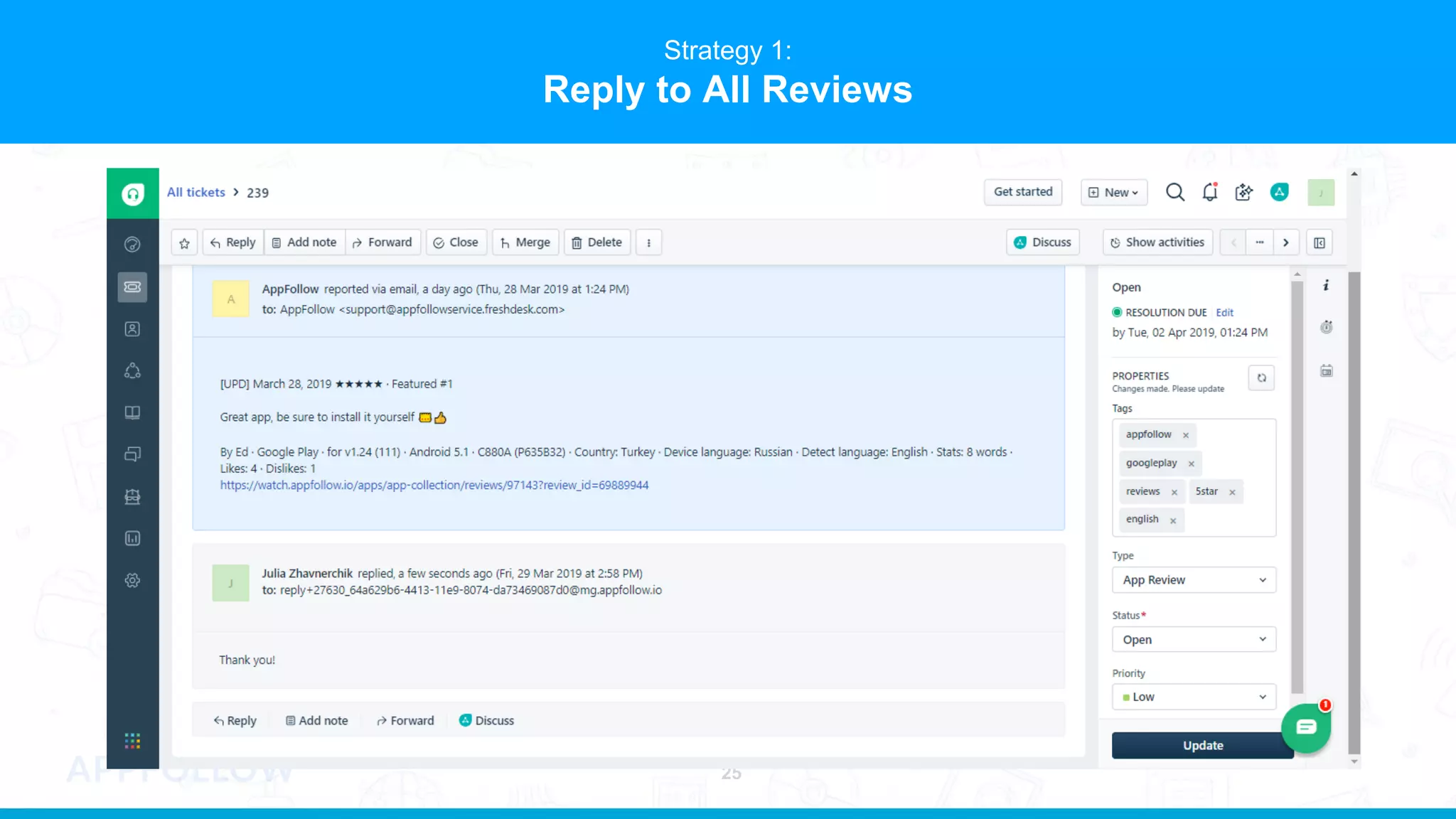The width and height of the screenshot is (1456, 819).
Task: Click Forward in the top toolbar
Action: click(382, 242)
